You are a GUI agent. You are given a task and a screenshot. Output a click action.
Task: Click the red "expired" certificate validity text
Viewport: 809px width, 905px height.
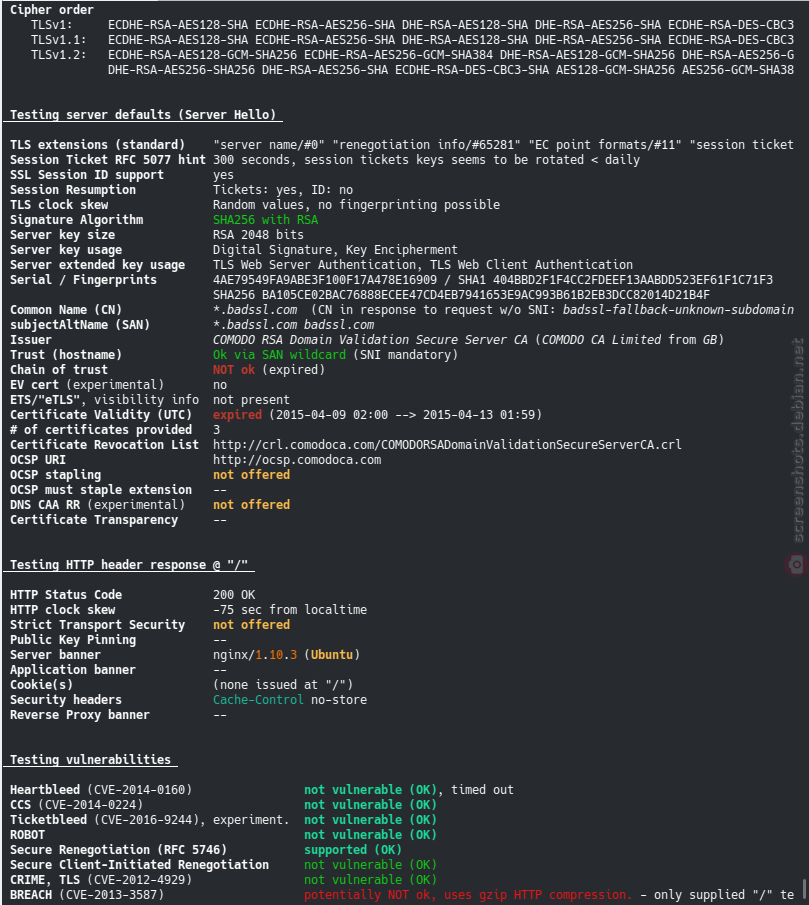click(238, 415)
